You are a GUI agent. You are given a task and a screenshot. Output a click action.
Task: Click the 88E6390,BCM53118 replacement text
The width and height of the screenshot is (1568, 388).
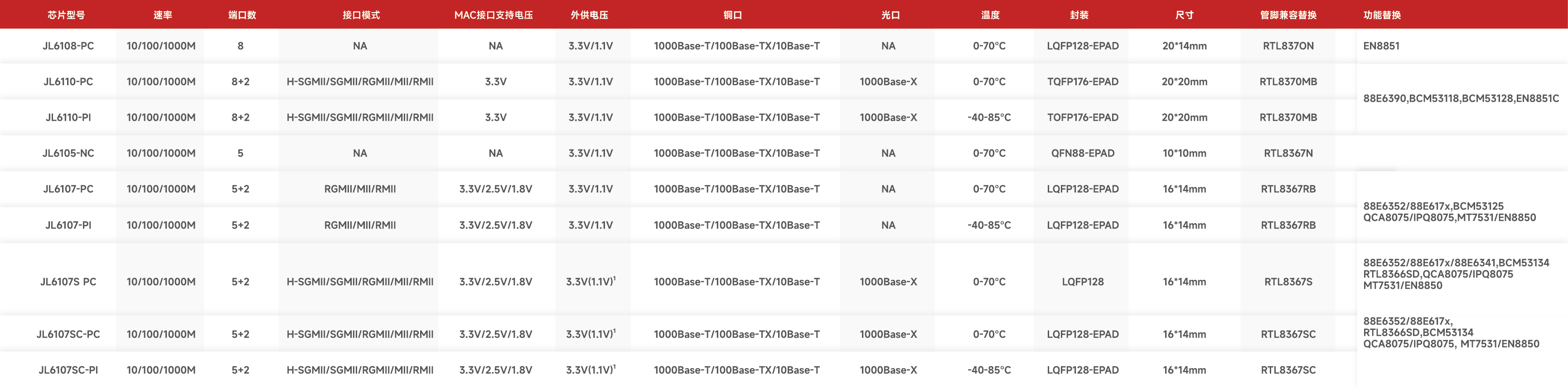coord(1461,98)
